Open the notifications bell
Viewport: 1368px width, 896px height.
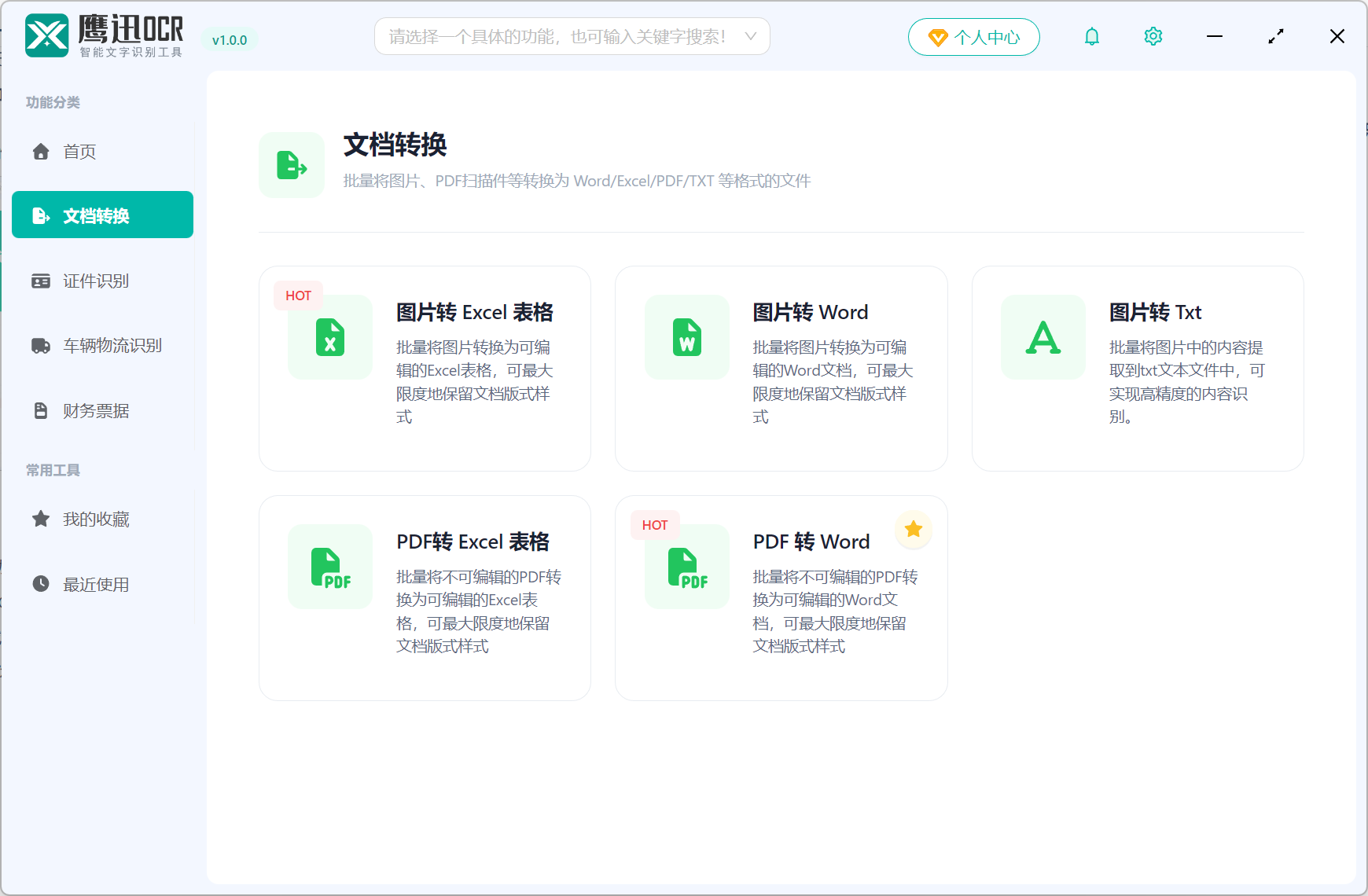pos(1091,36)
